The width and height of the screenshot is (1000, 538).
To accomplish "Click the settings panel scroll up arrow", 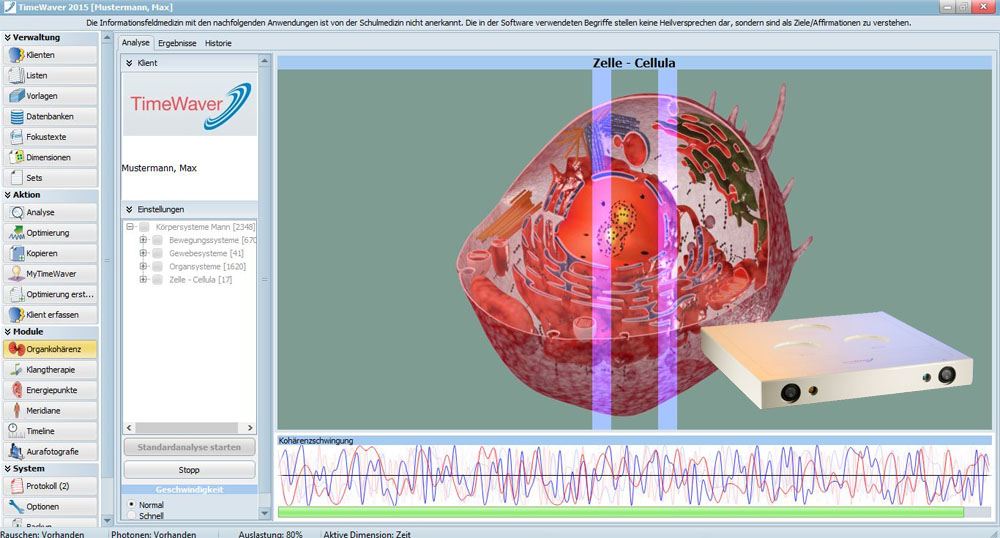I will click(x=265, y=61).
